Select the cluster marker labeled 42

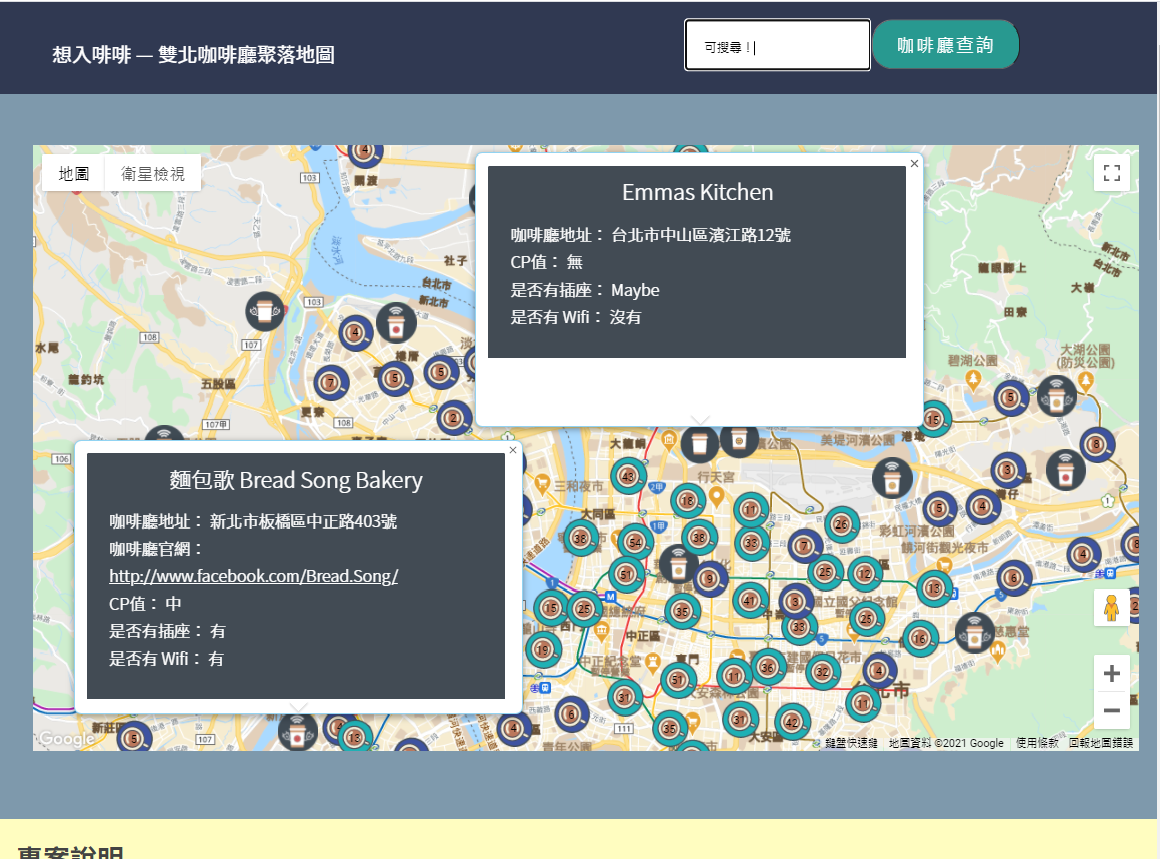791,722
